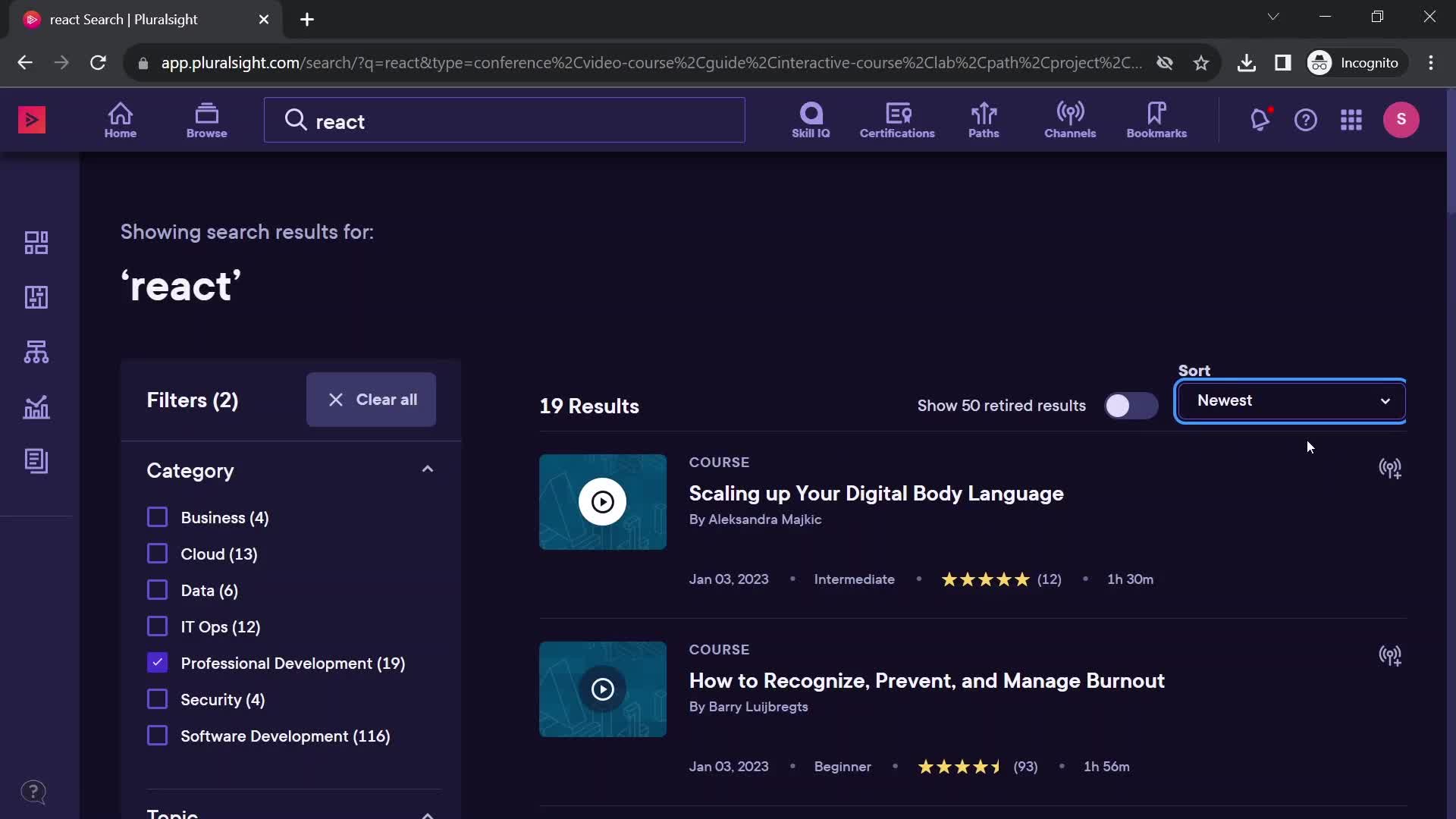
Task: Add How to Recognize Burnout course to channel
Action: tap(1390, 656)
